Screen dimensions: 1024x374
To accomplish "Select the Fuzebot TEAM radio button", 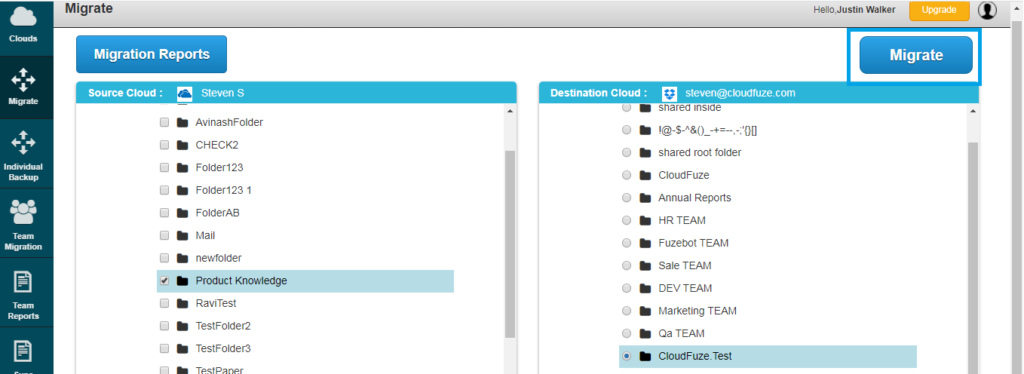I will (x=627, y=243).
